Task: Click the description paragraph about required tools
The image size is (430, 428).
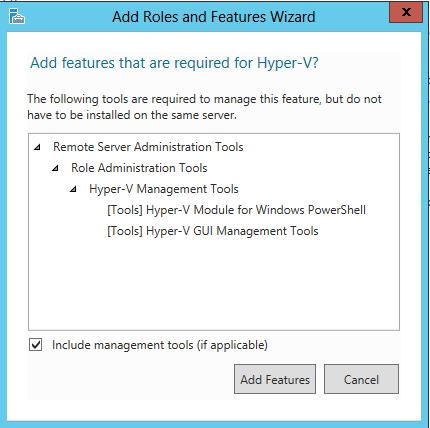Action: pos(204,107)
